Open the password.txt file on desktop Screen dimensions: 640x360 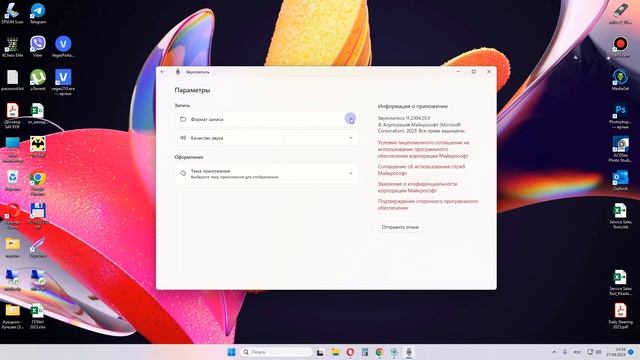12,80
